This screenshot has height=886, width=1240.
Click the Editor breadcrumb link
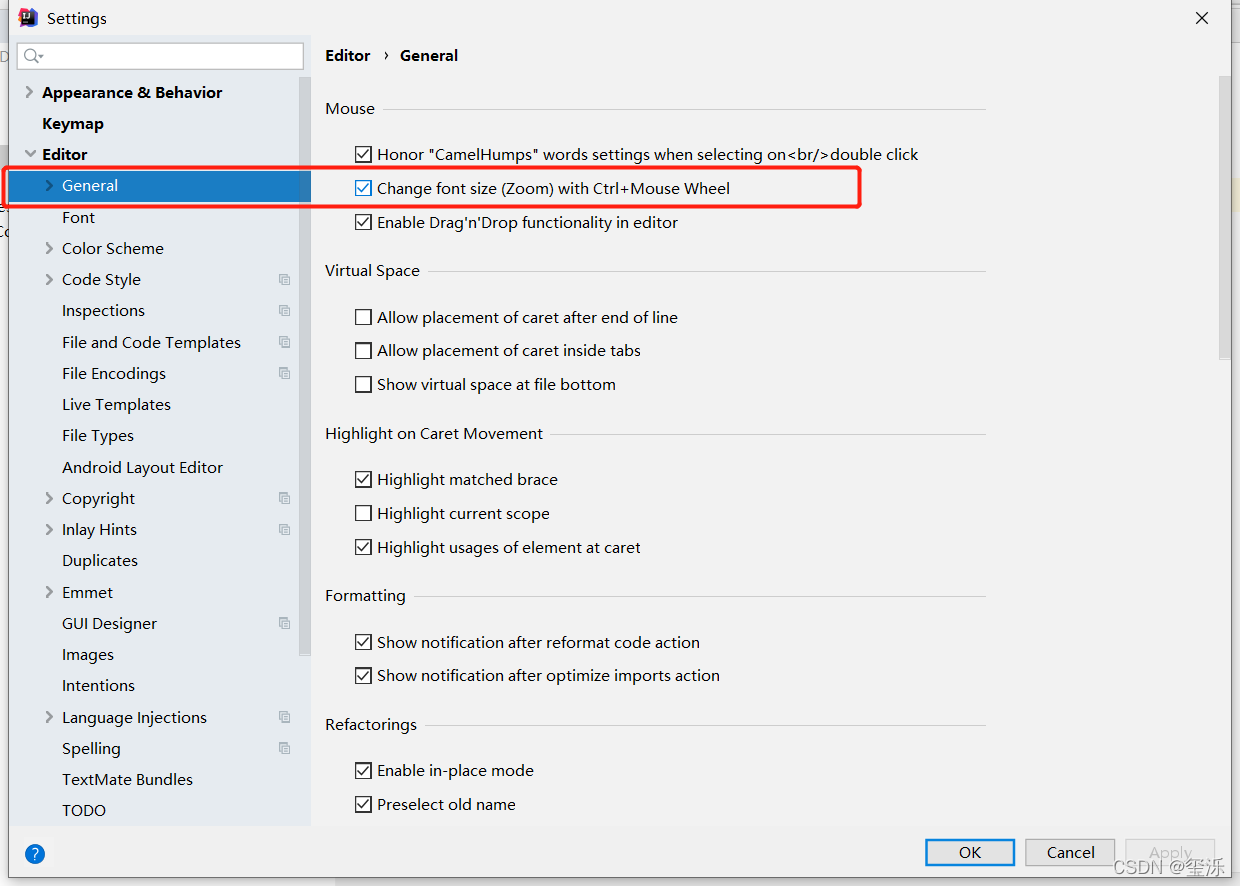[348, 55]
